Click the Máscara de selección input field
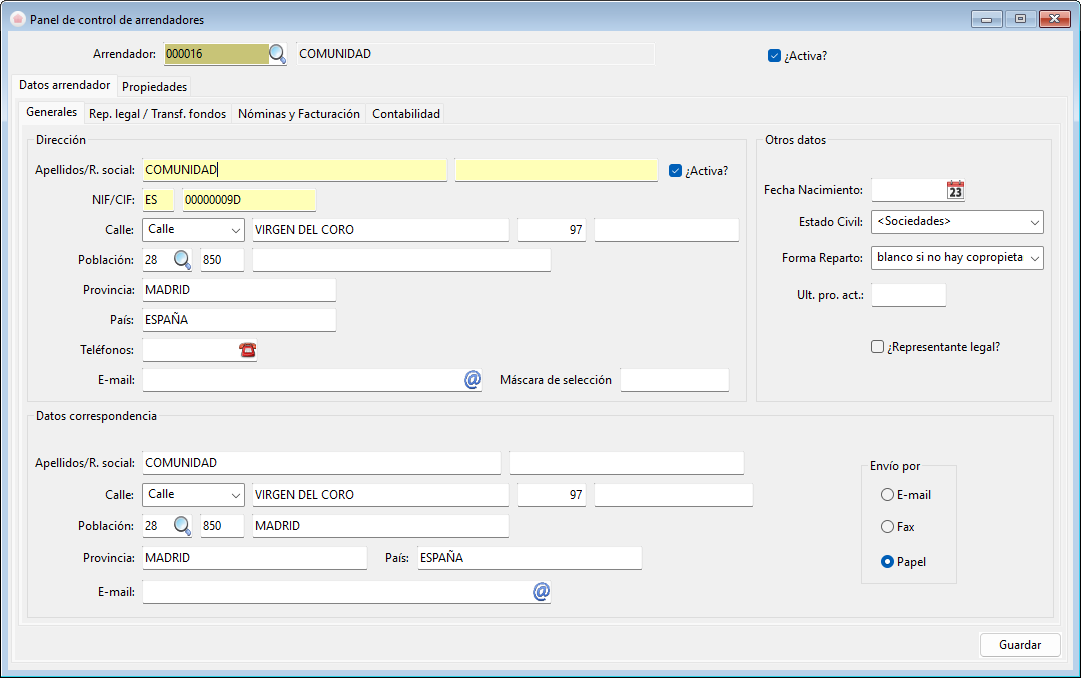The width and height of the screenshot is (1081, 678). (x=674, y=379)
